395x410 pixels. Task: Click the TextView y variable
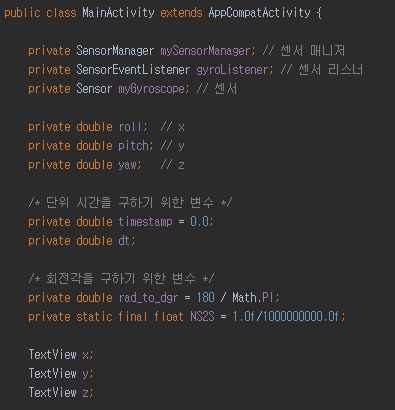(x=86, y=374)
